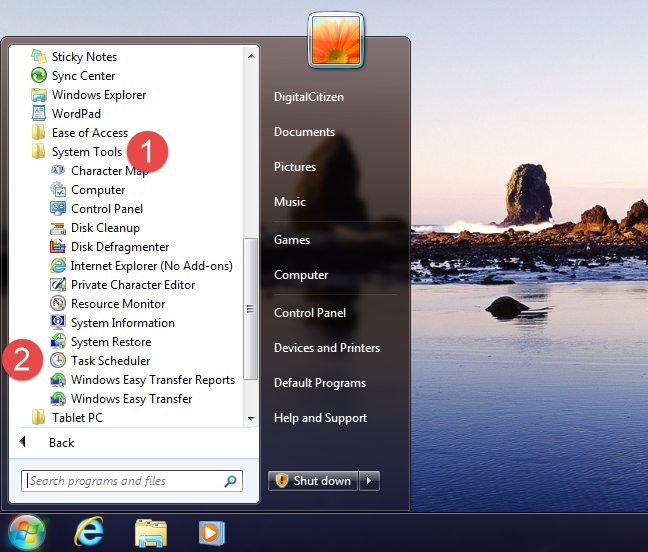This screenshot has width=648, height=552.
Task: Click the Computer icon under System Tools
Action: click(x=58, y=190)
